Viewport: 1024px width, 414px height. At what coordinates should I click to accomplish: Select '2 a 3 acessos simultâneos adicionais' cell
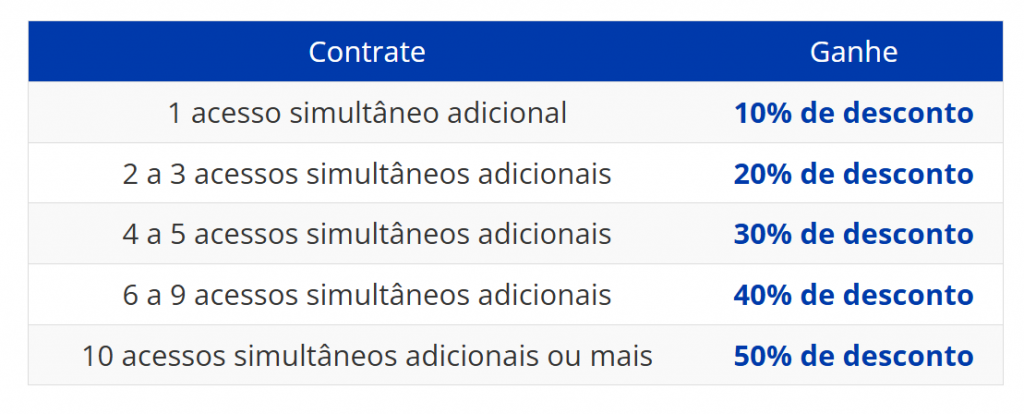(367, 174)
